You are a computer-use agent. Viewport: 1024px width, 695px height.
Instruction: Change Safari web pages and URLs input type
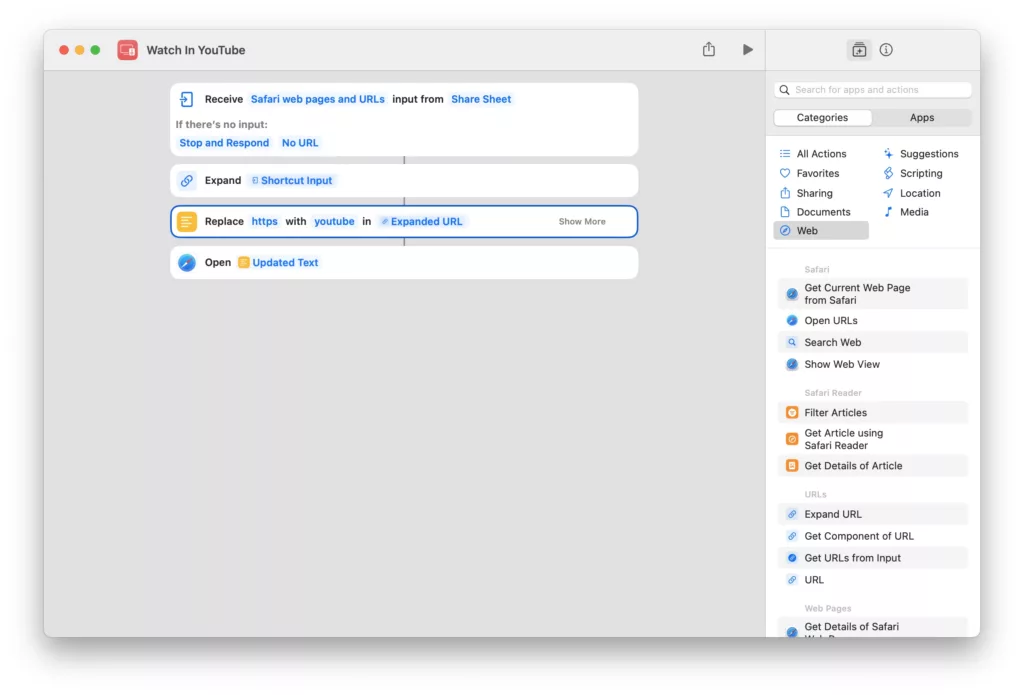(317, 99)
